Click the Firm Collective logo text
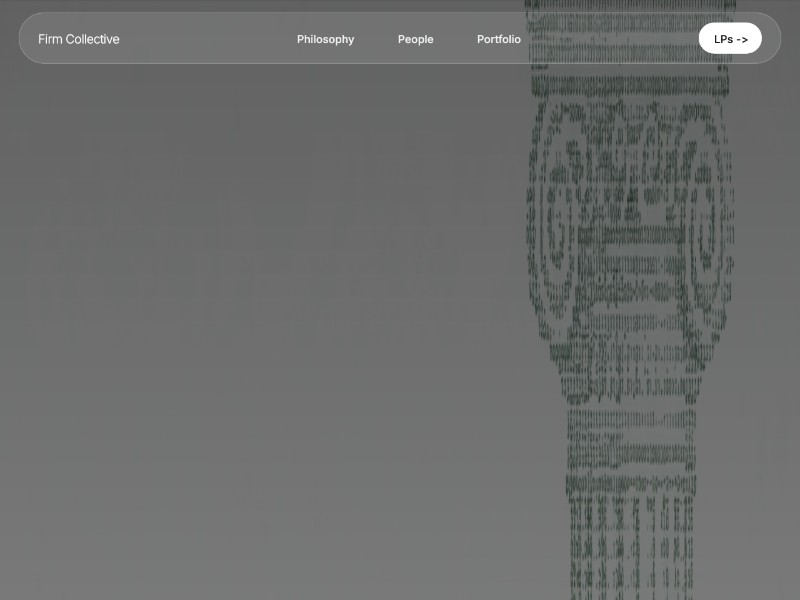The width and height of the screenshot is (800, 600). (x=78, y=39)
